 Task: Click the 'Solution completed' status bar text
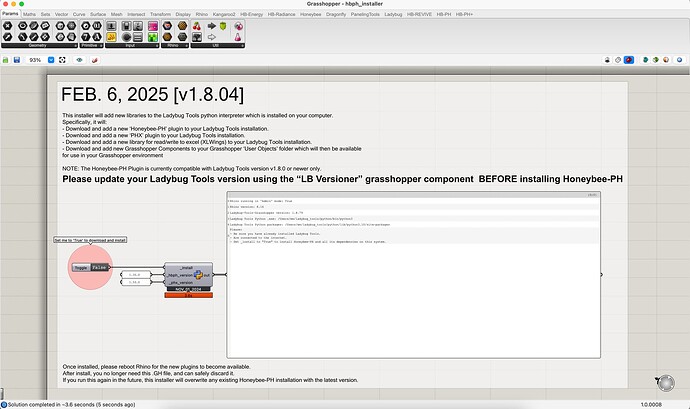tap(72, 405)
